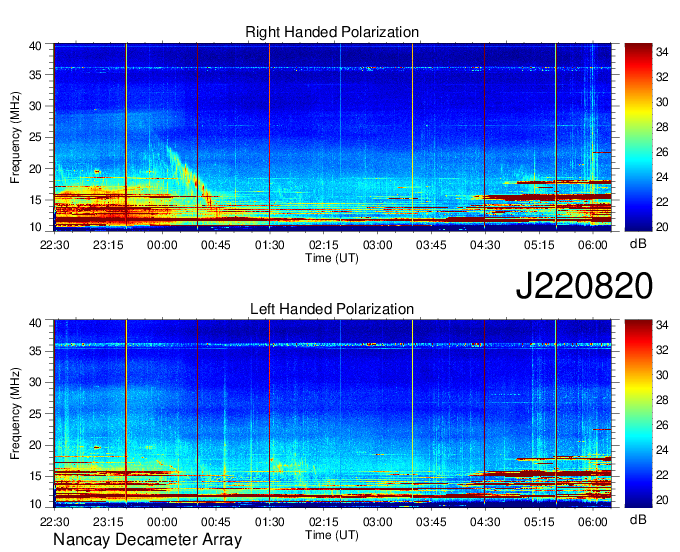Click the 'dB' unit under Right Handed color bar

click(638, 244)
